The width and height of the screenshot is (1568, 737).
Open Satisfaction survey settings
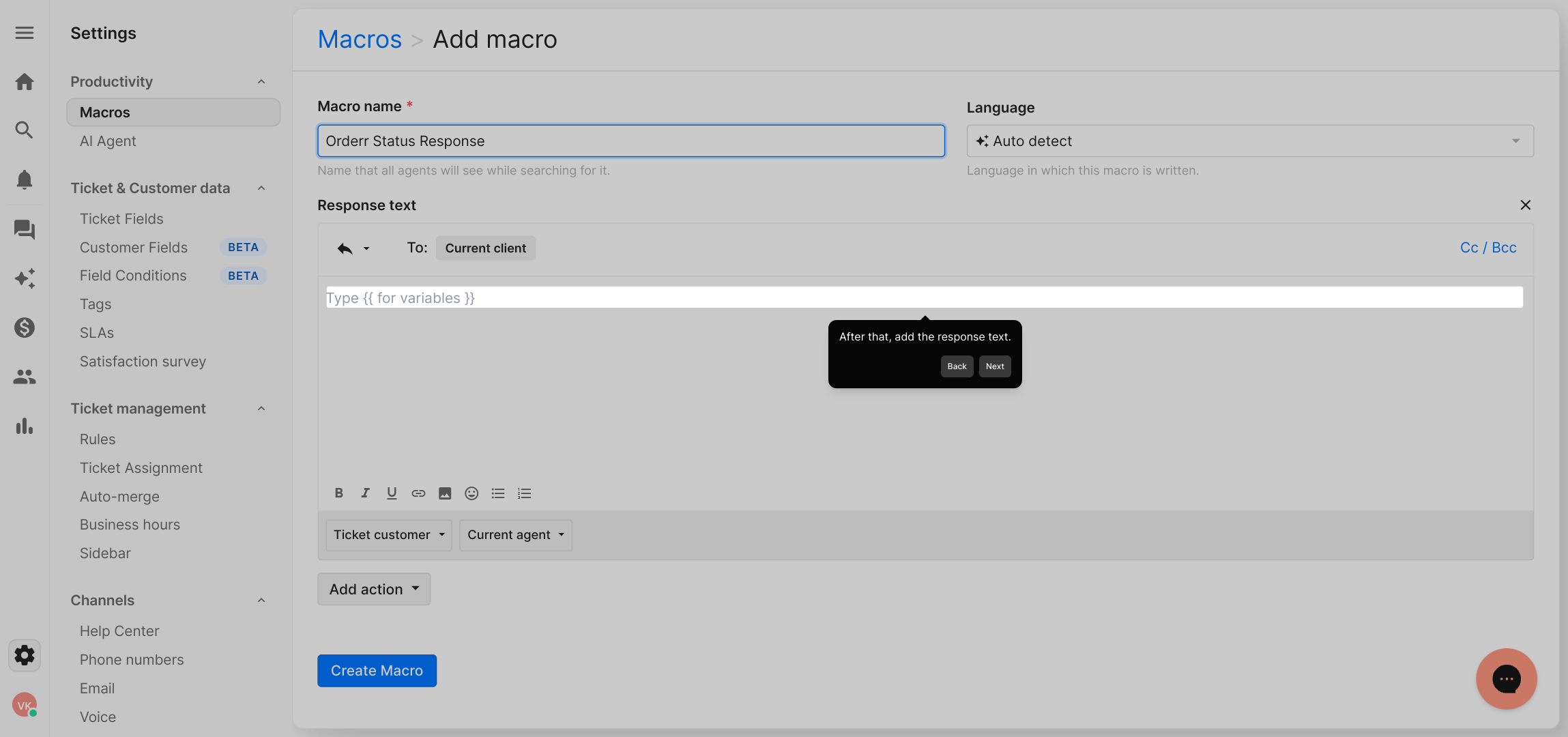[143, 362]
